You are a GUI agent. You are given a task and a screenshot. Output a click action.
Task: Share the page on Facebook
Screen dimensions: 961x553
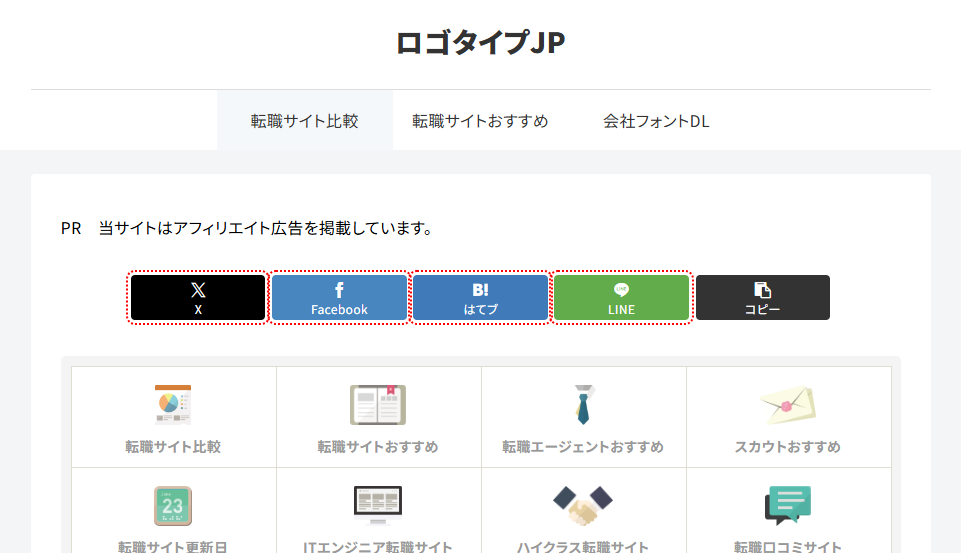point(339,298)
